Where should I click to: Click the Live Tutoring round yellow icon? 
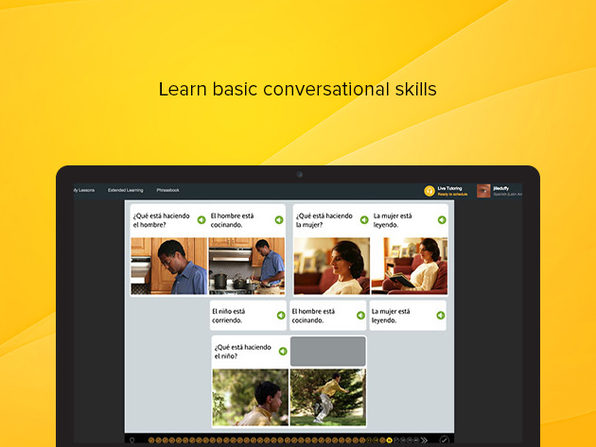(430, 191)
